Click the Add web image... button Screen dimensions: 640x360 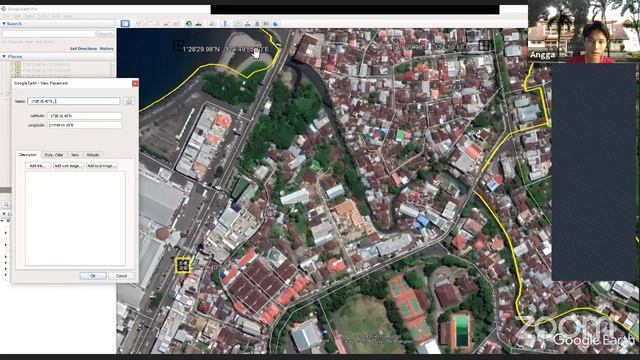[x=68, y=166]
